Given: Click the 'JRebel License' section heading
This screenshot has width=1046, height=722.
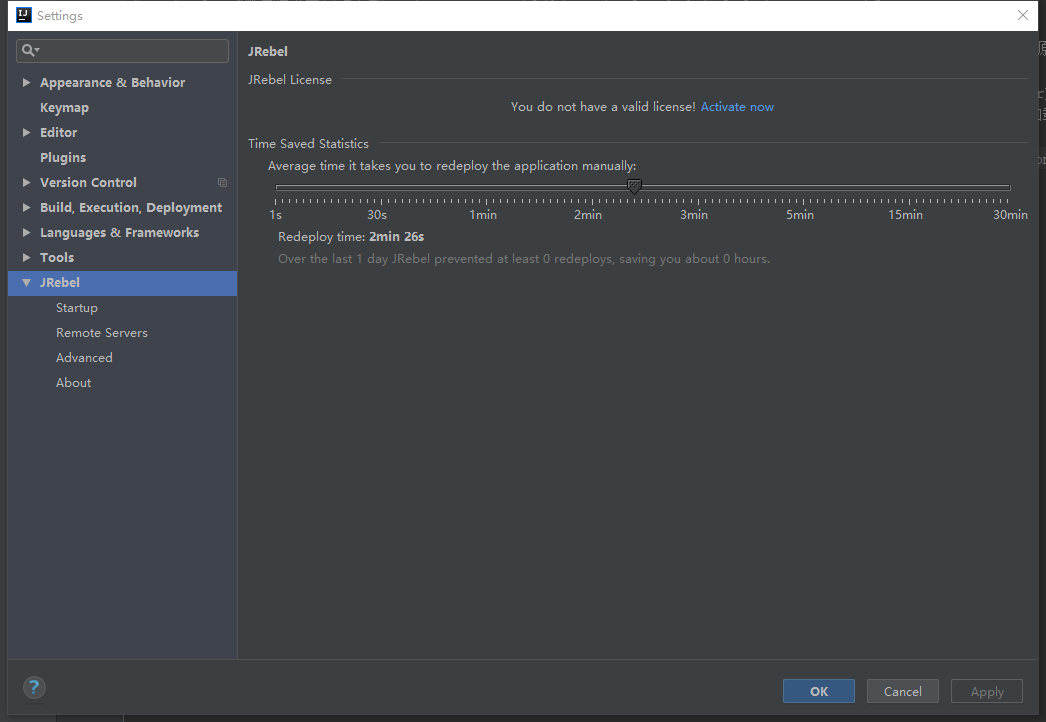Looking at the screenshot, I should [290, 79].
